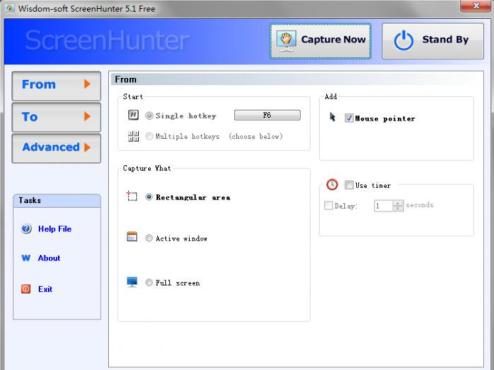Switch to the To tab
The height and width of the screenshot is (370, 494).
pyautogui.click(x=56, y=117)
